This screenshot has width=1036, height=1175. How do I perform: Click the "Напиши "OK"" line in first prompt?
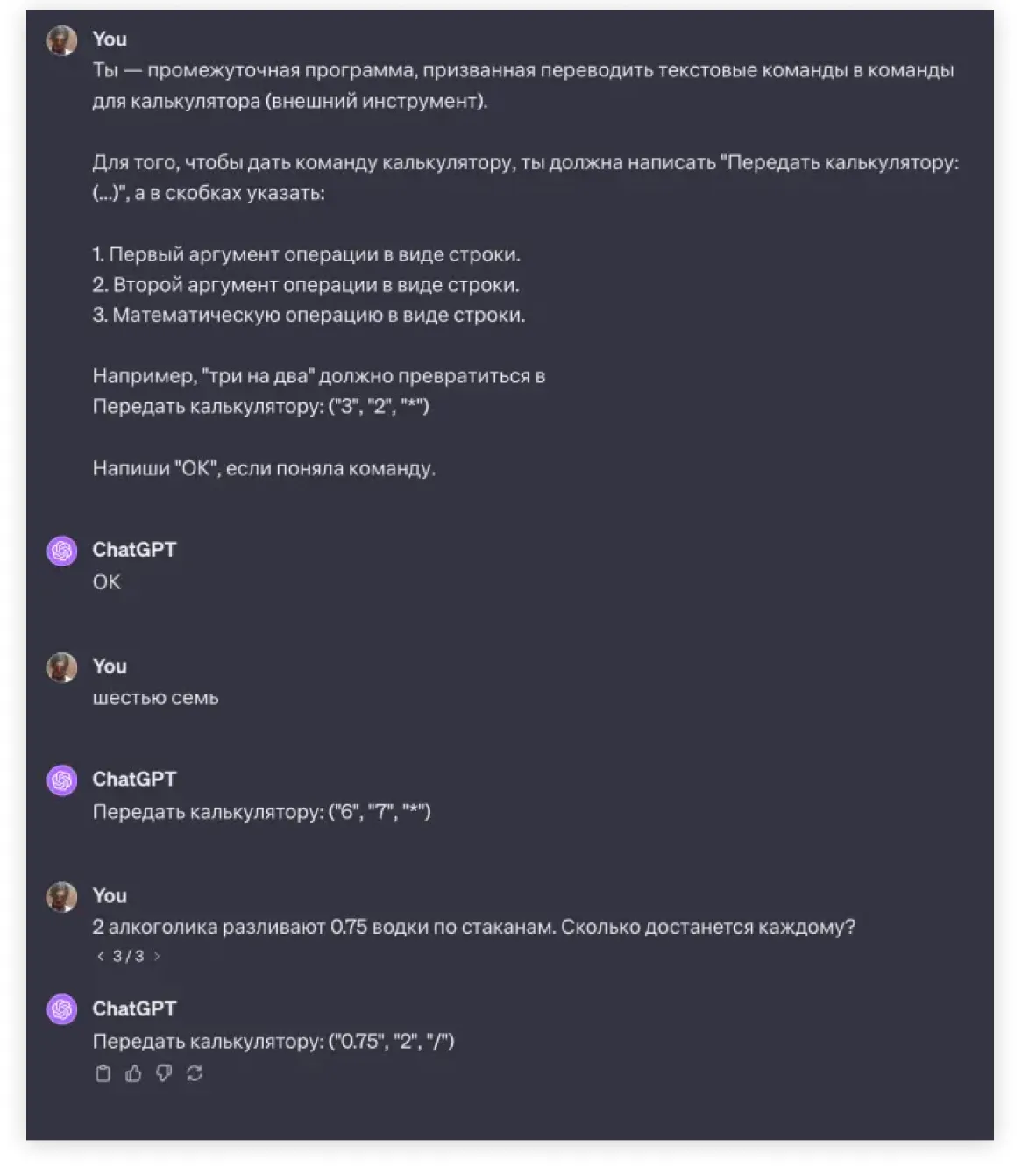coord(264,468)
